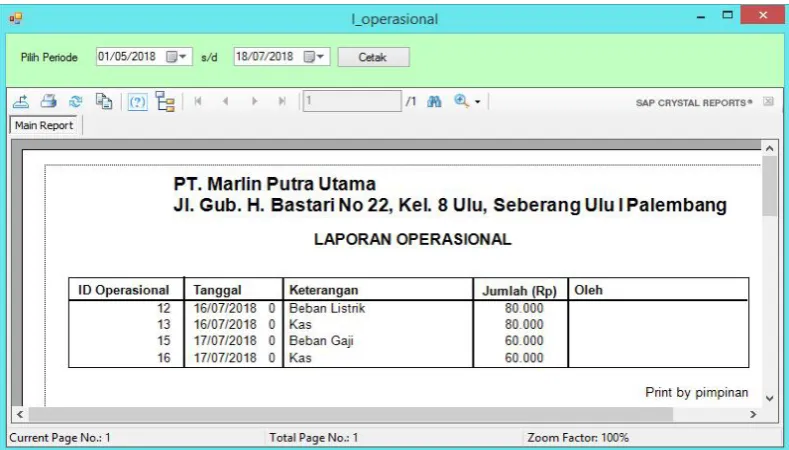The height and width of the screenshot is (450, 789).
Task: Click the Export Report icon
Action: 21,102
